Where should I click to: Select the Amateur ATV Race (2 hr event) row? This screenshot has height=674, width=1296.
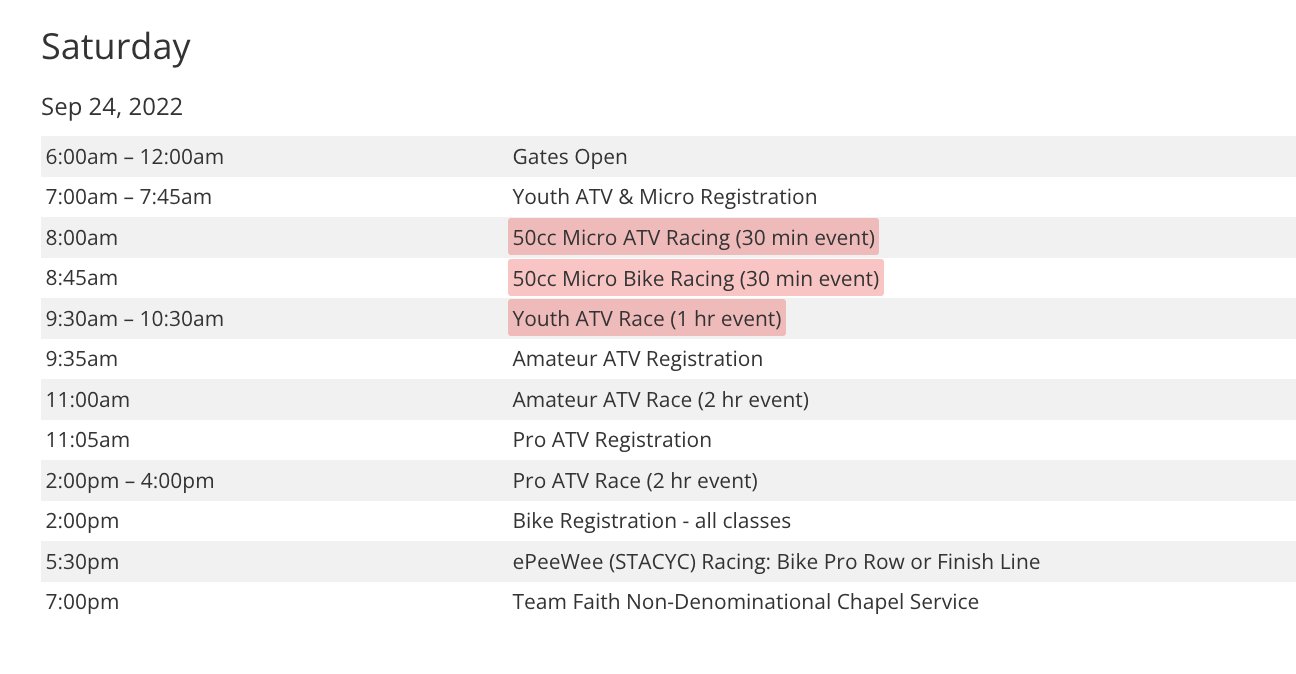pyautogui.click(x=660, y=400)
